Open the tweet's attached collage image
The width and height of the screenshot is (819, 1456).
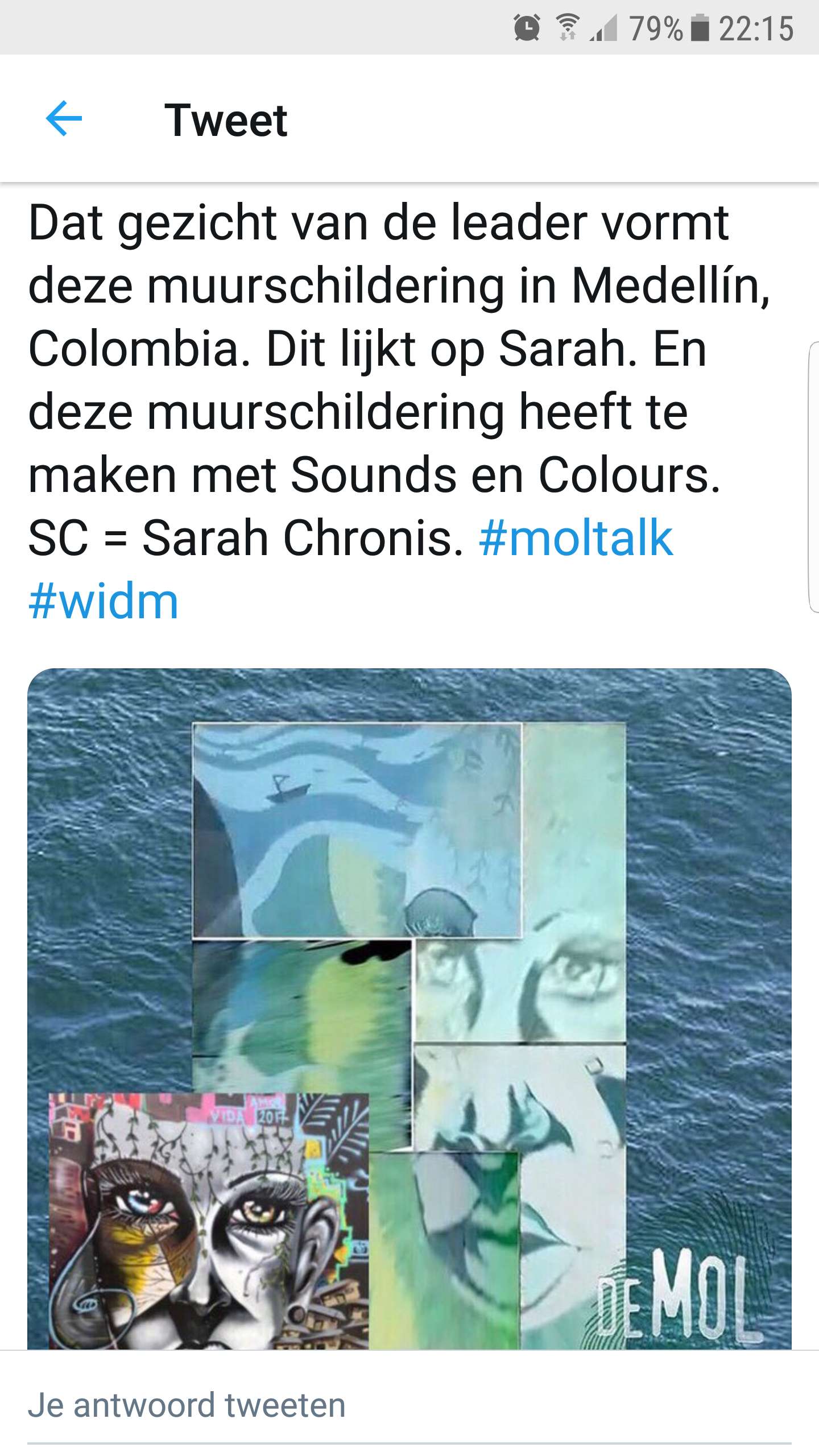pyautogui.click(x=409, y=1009)
